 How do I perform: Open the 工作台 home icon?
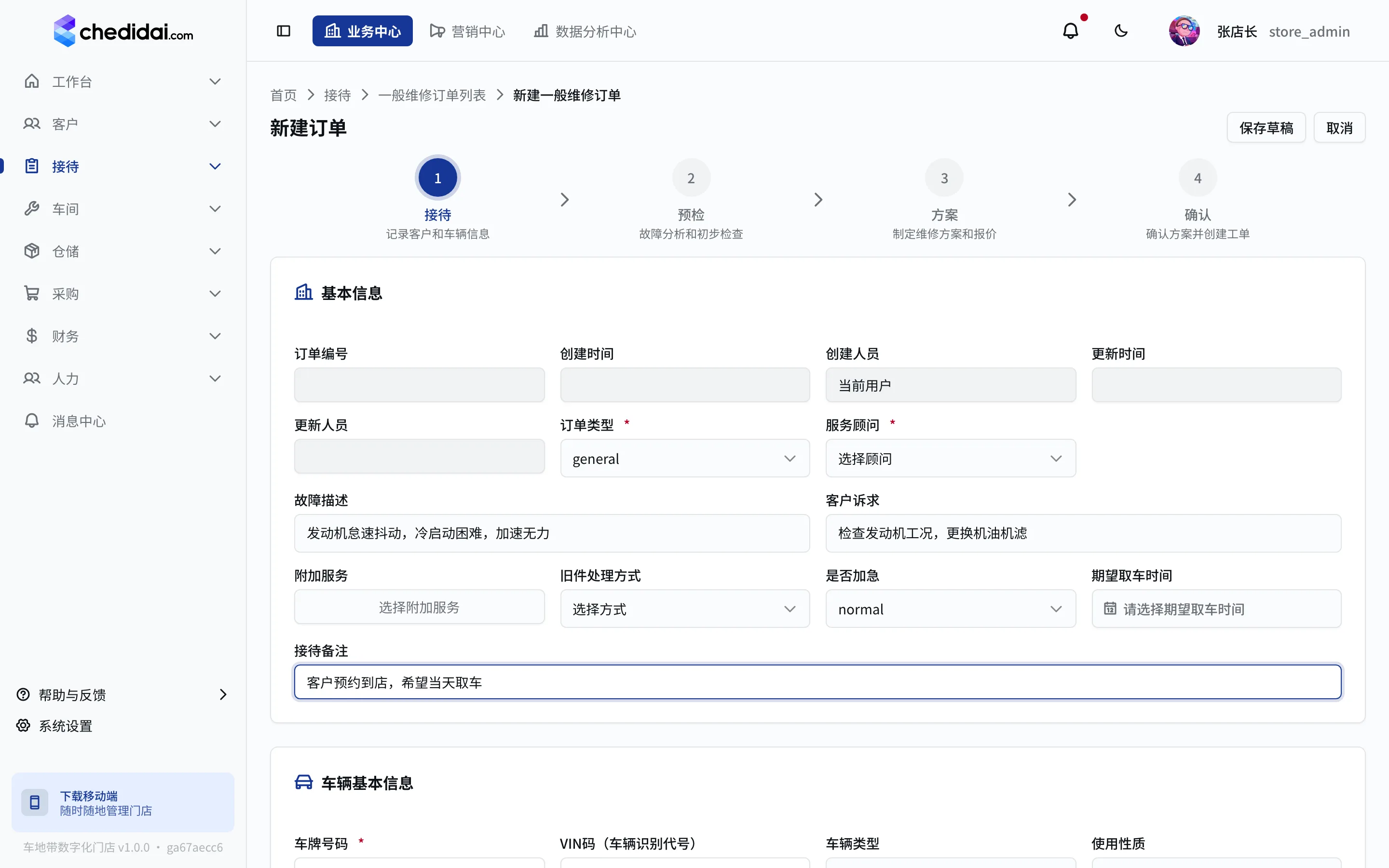tap(31, 81)
